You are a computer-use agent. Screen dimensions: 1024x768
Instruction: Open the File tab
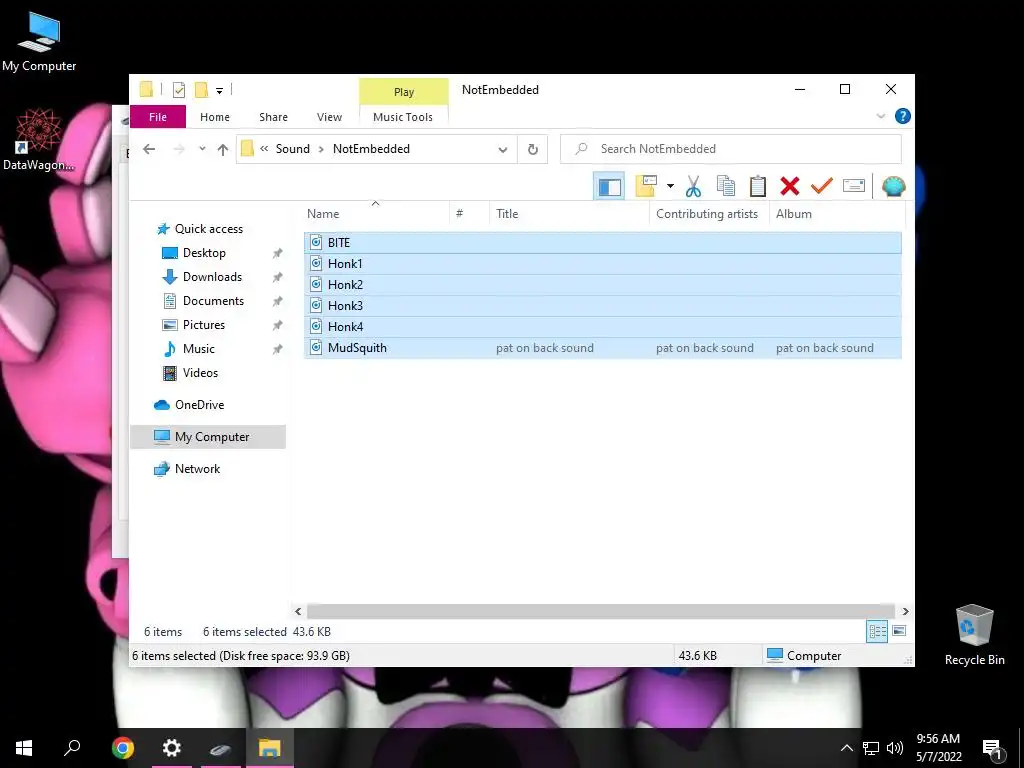(158, 117)
